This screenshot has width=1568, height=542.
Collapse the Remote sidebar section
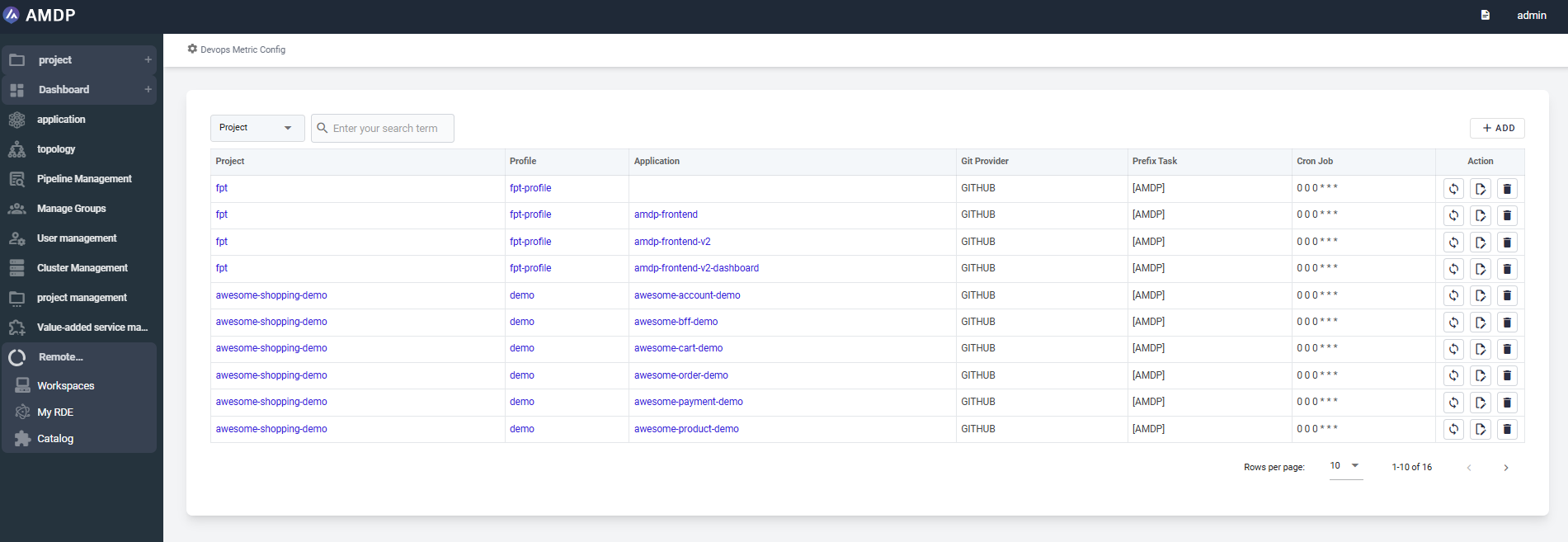[79, 357]
